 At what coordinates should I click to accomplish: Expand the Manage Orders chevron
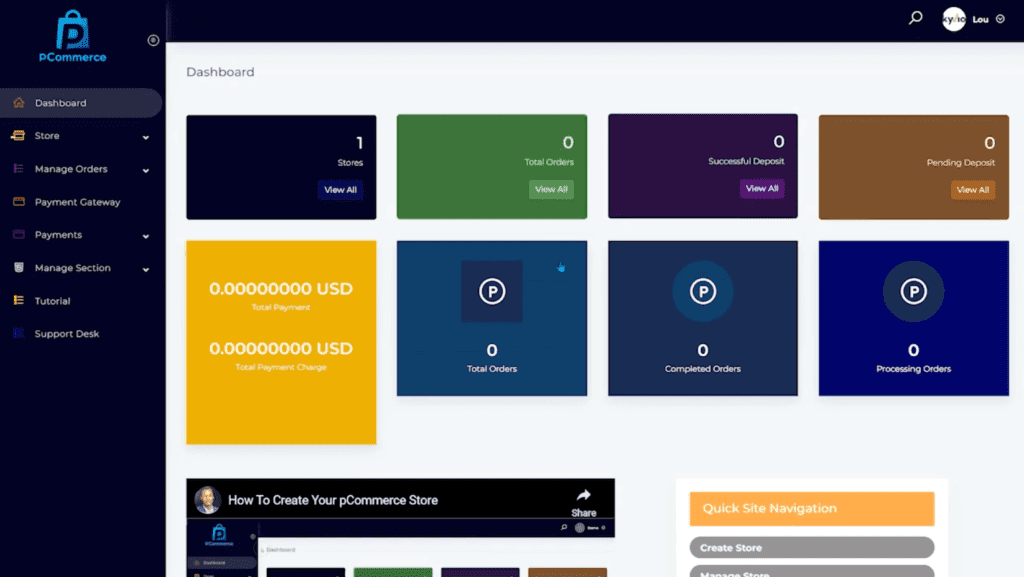pos(146,170)
